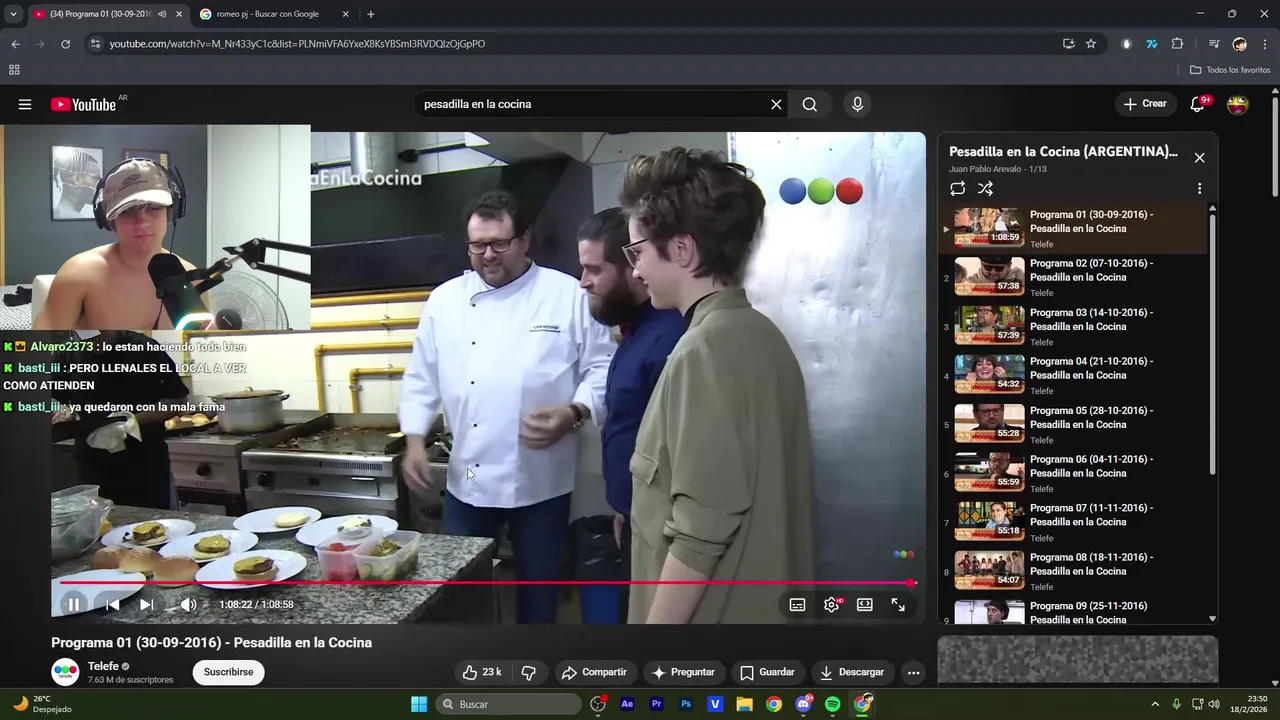Click the Crear button

tap(1145, 104)
